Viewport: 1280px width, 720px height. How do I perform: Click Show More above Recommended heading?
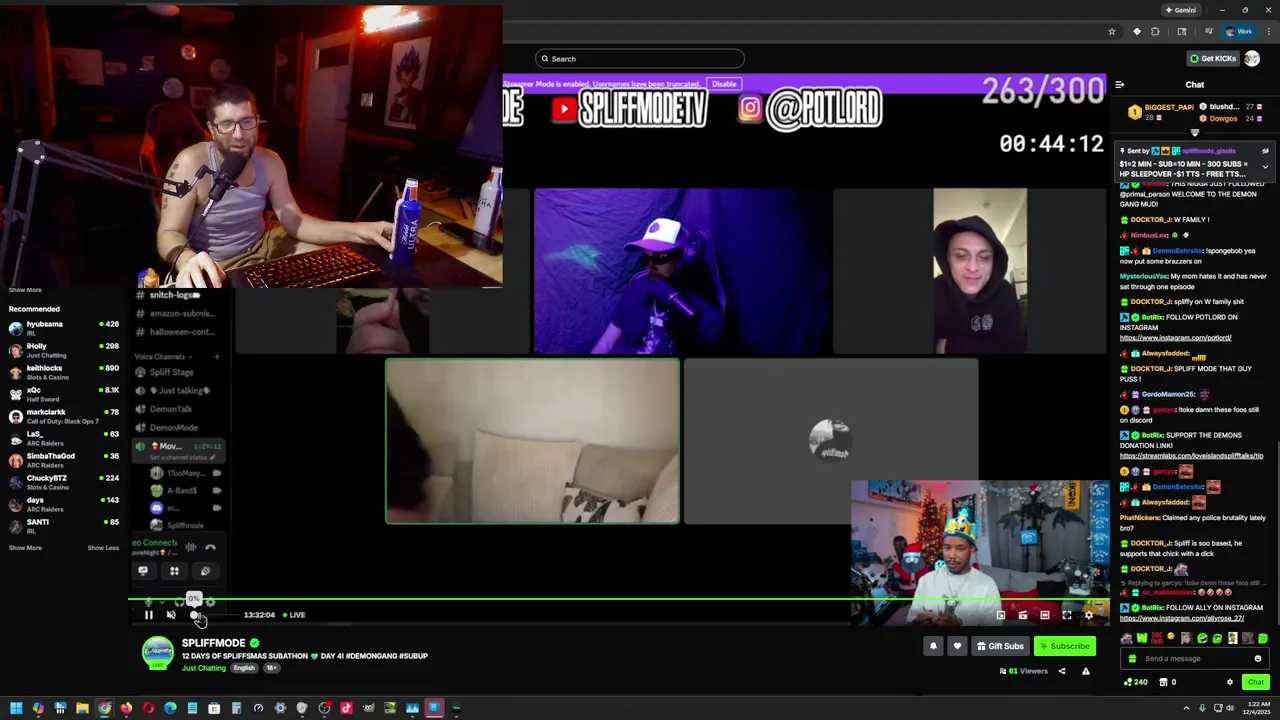[25, 290]
